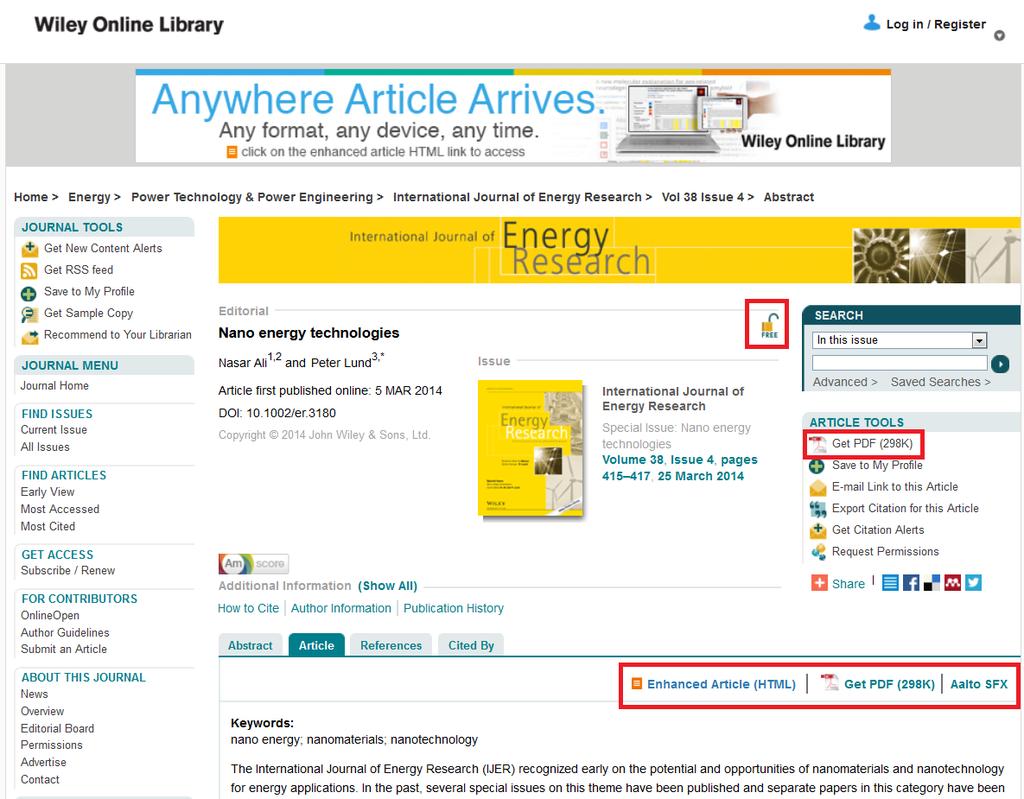
Task: Open Advanced search link
Action: click(x=844, y=382)
